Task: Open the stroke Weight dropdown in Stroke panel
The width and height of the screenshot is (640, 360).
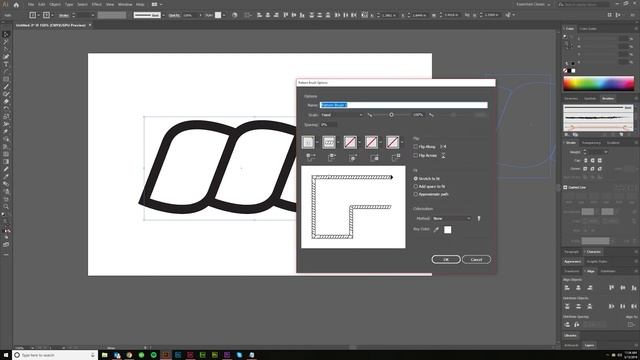Action: (x=606, y=152)
